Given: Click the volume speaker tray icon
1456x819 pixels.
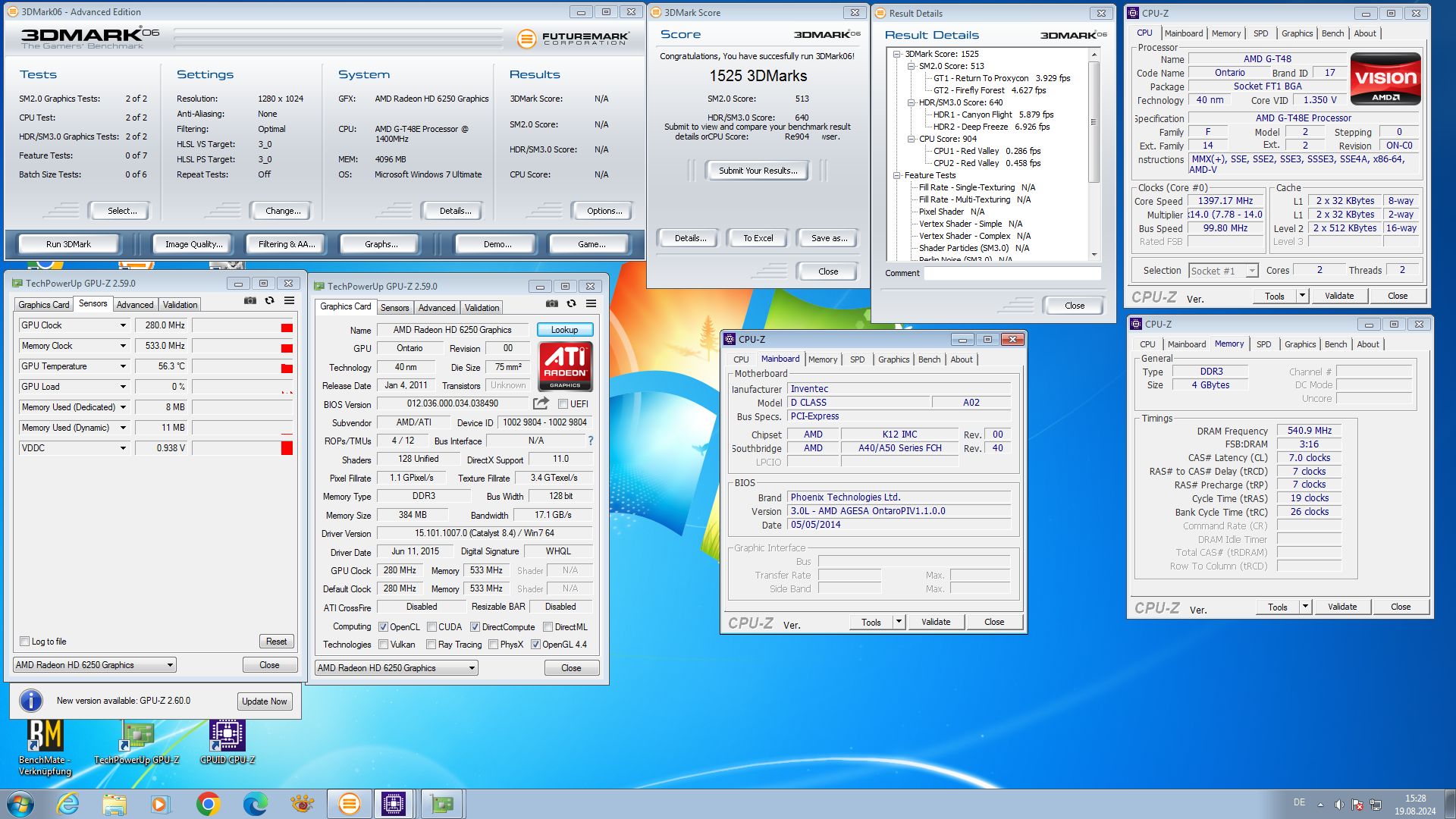Looking at the screenshot, I should tap(1338, 804).
